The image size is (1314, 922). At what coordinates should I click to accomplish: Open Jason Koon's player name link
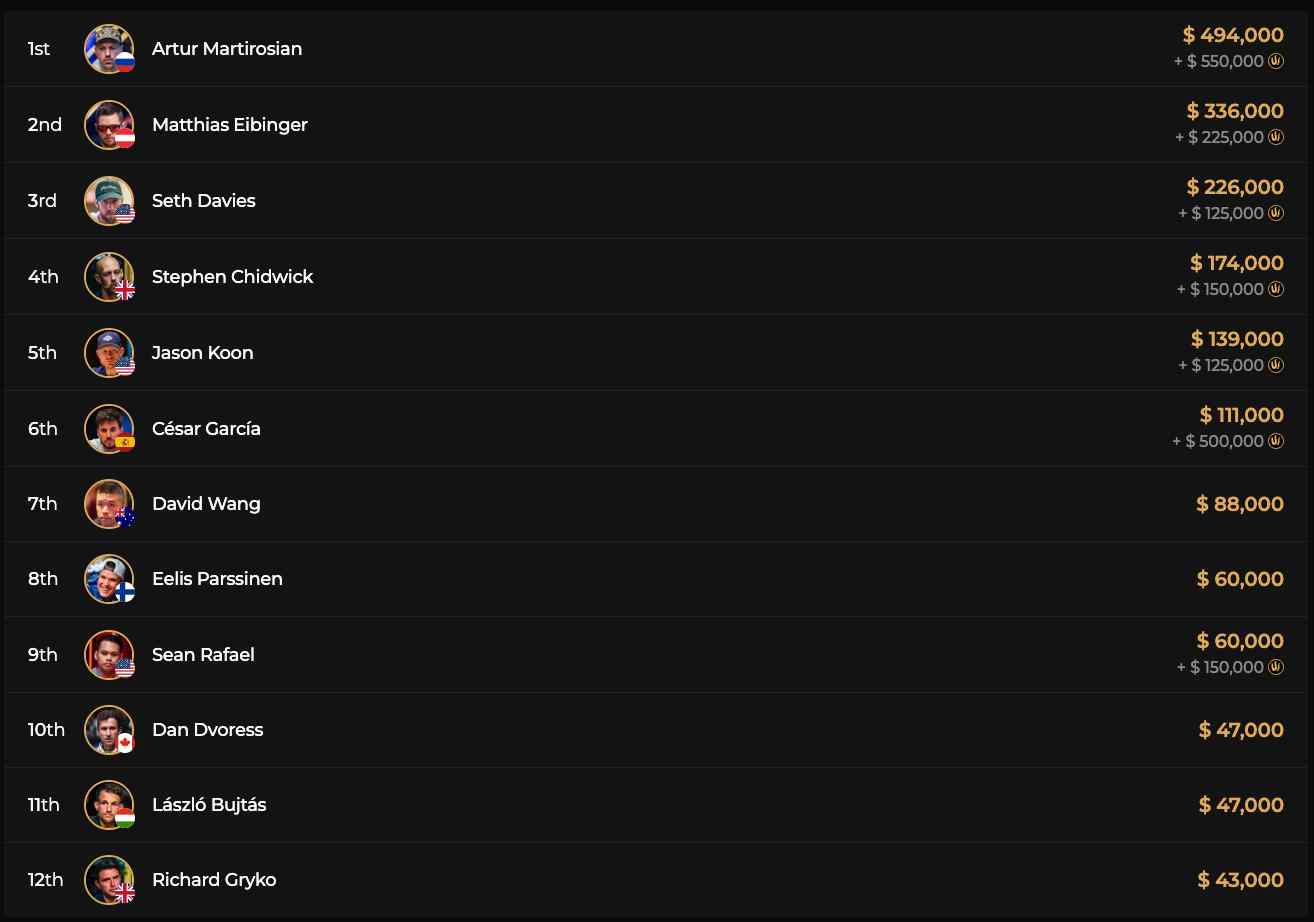[x=202, y=352]
